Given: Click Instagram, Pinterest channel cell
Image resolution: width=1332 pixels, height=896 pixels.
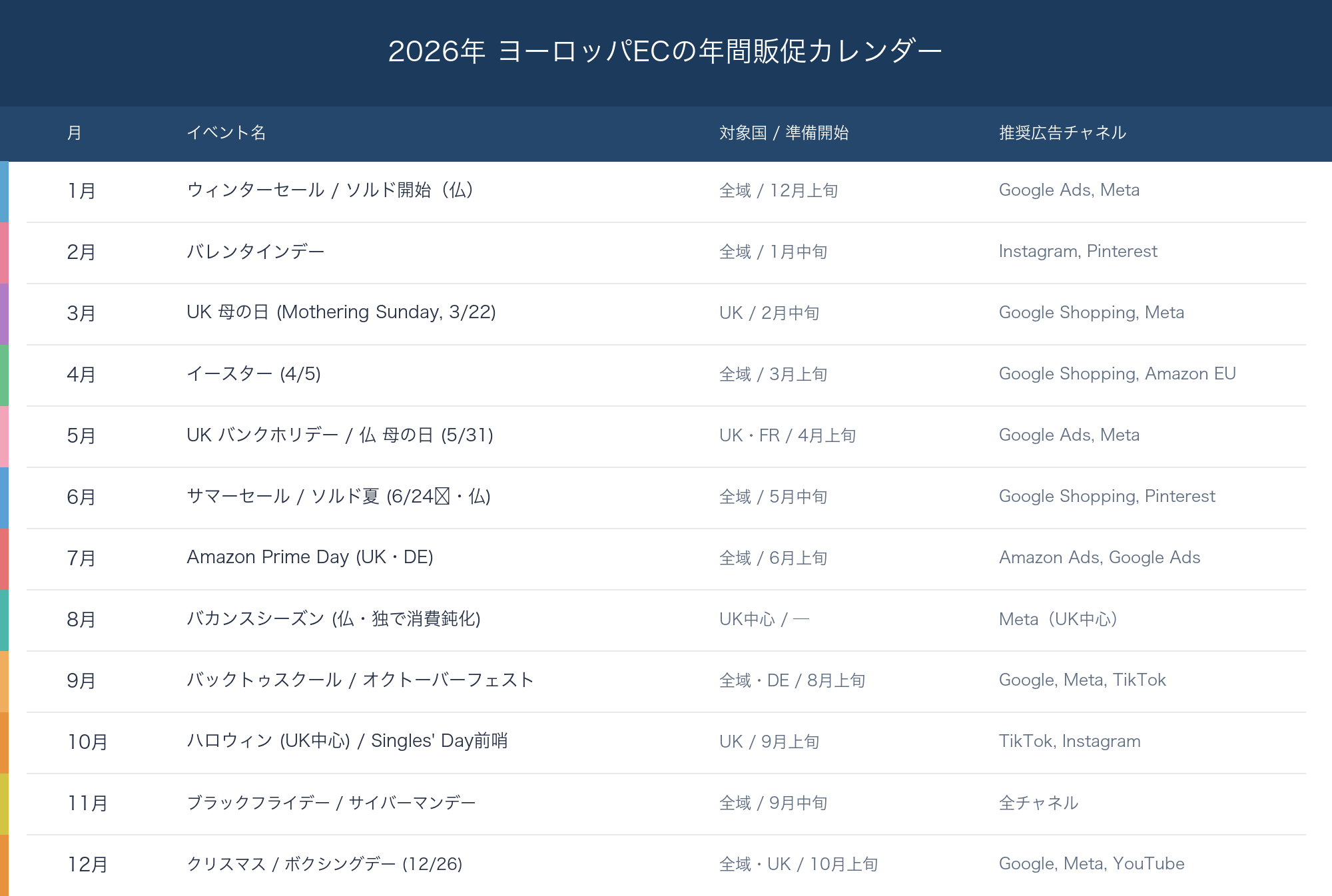Looking at the screenshot, I should click(1078, 252).
